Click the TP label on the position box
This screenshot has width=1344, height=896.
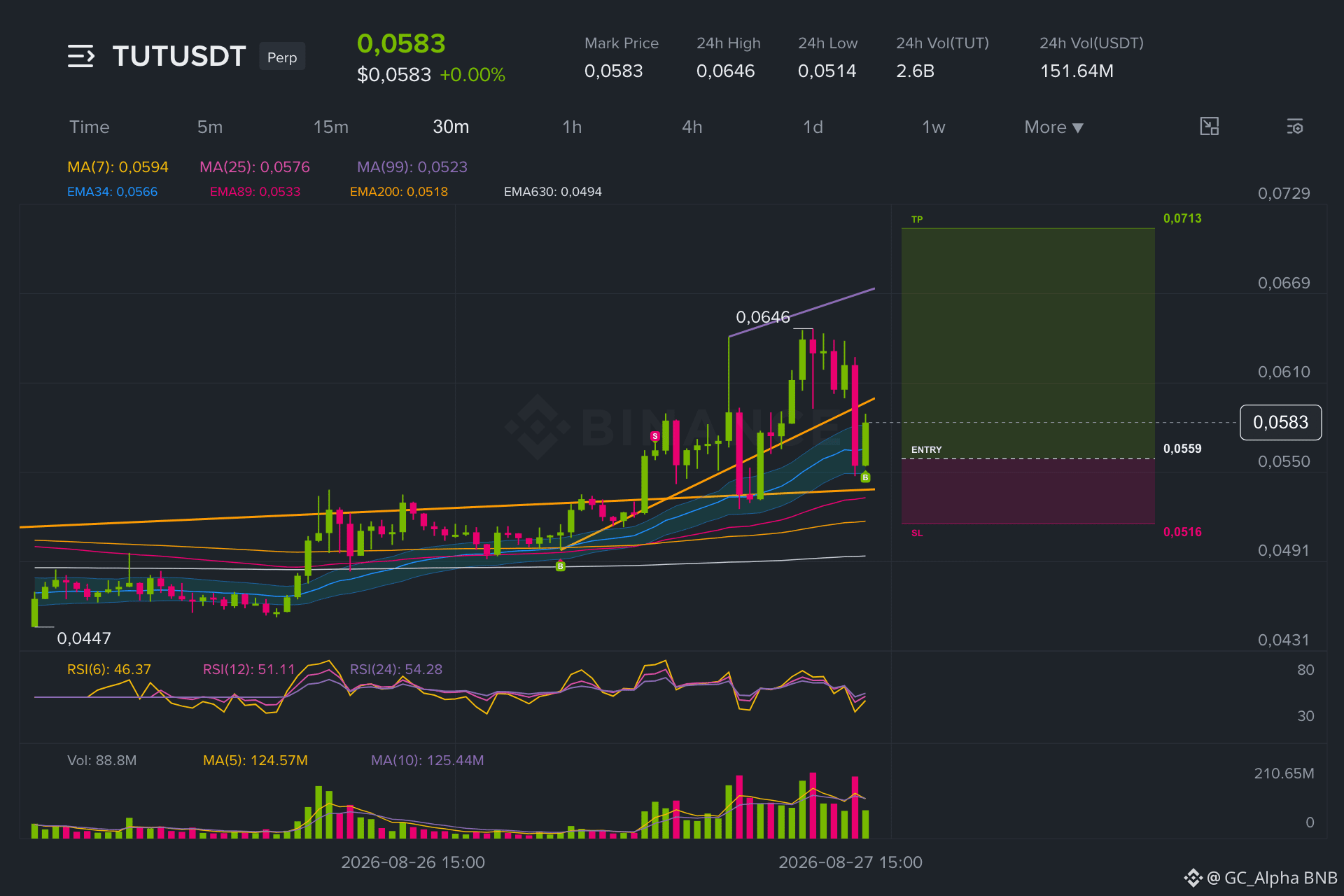917,220
